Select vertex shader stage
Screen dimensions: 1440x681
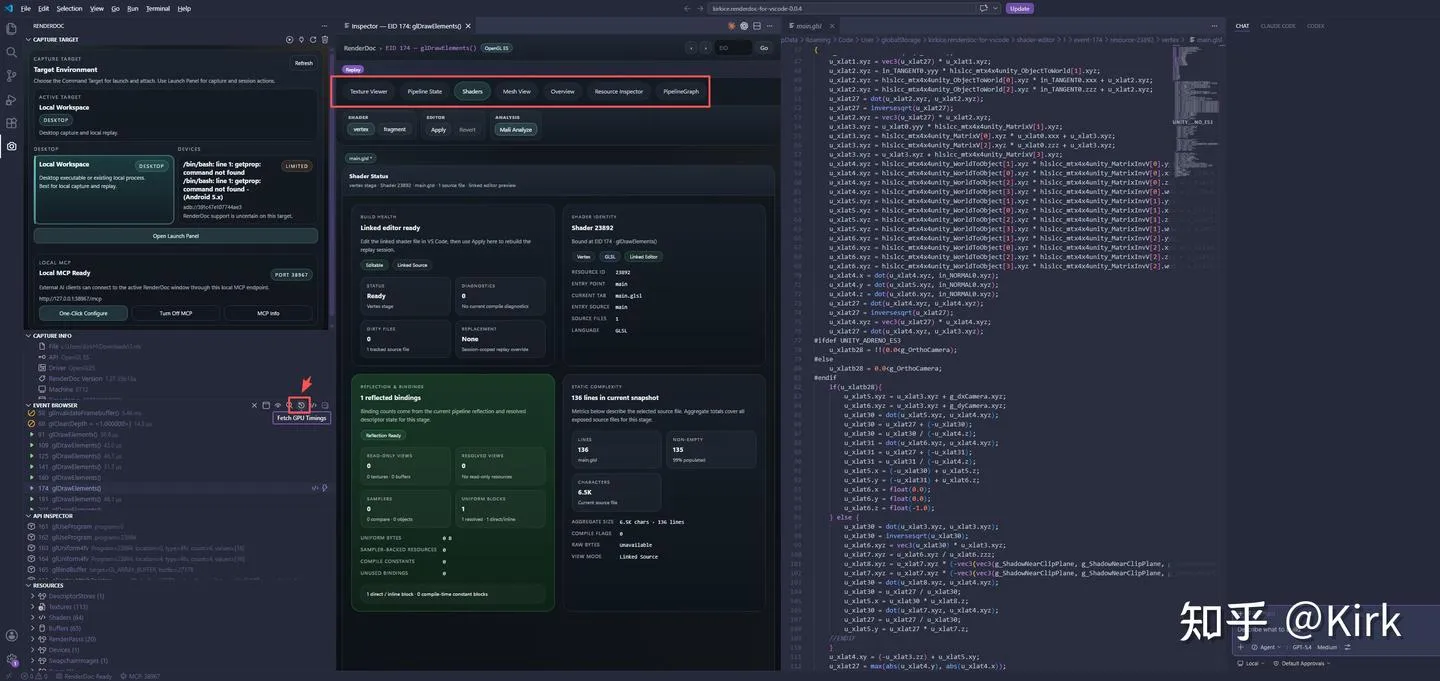click(x=361, y=129)
